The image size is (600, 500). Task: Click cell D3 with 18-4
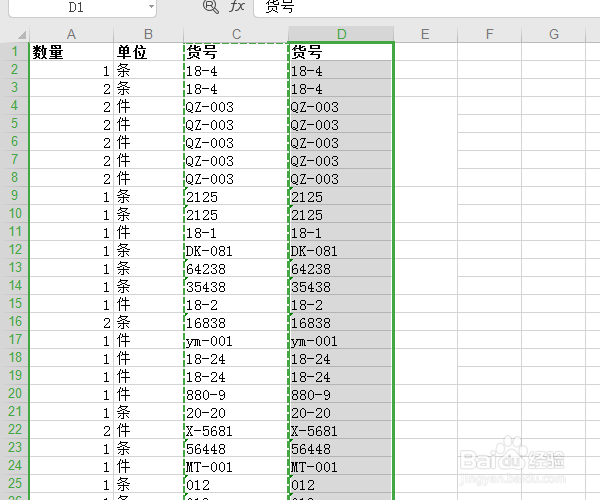tap(341, 88)
